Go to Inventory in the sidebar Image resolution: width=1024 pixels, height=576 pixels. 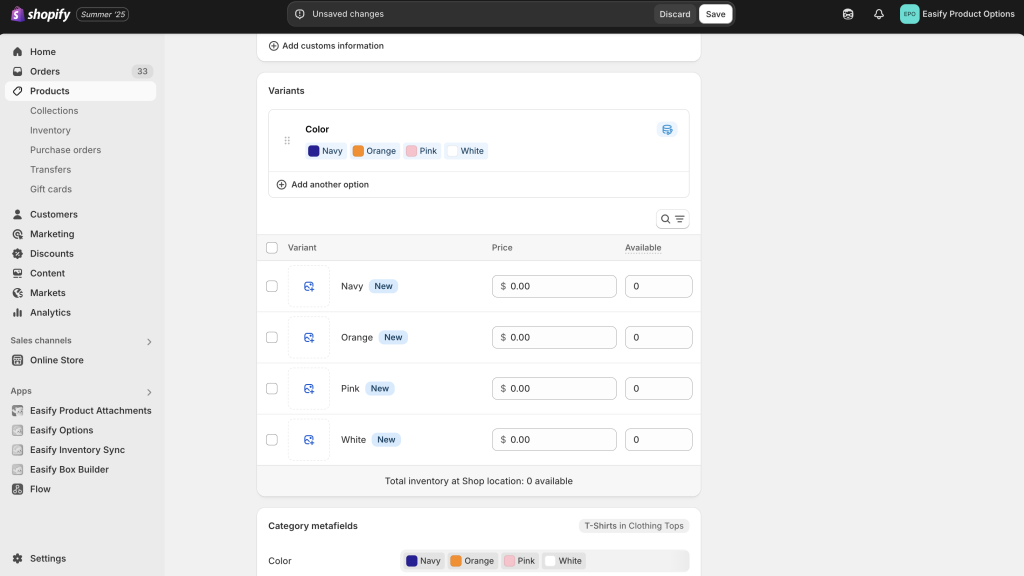[x=50, y=130]
